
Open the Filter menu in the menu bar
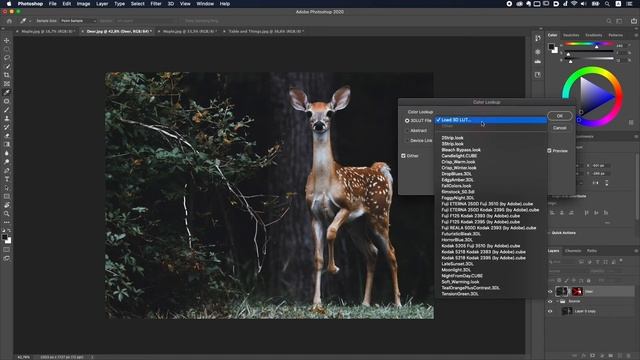pos(156,4)
